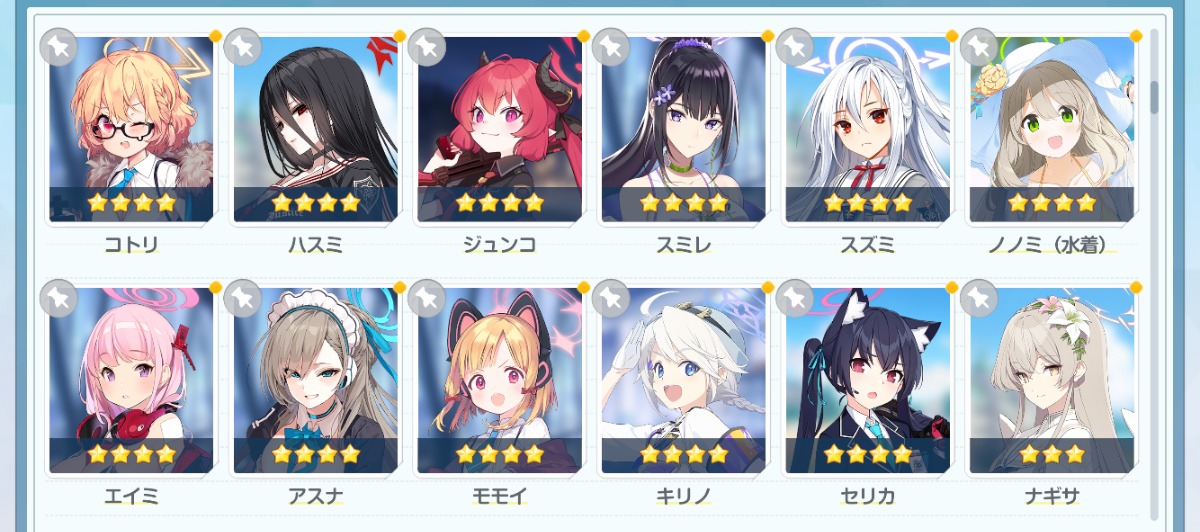Toggle the pin icon on コトリ card
This screenshot has width=1200, height=532.
click(x=58, y=46)
